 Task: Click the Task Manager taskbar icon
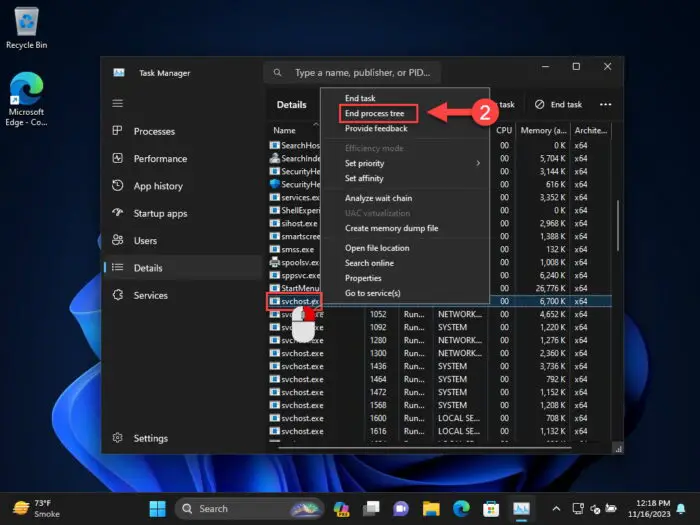[x=521, y=508]
